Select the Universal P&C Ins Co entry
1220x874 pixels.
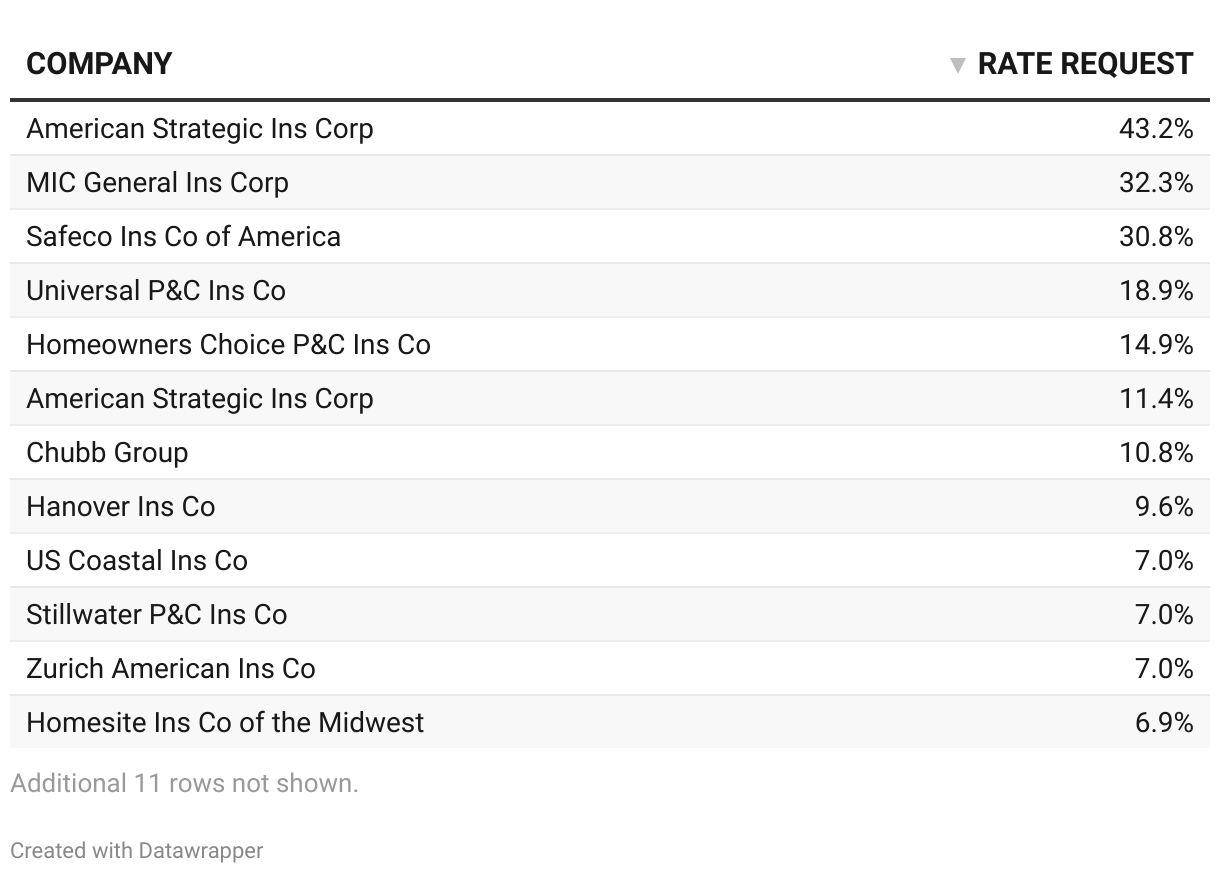[x=156, y=291]
